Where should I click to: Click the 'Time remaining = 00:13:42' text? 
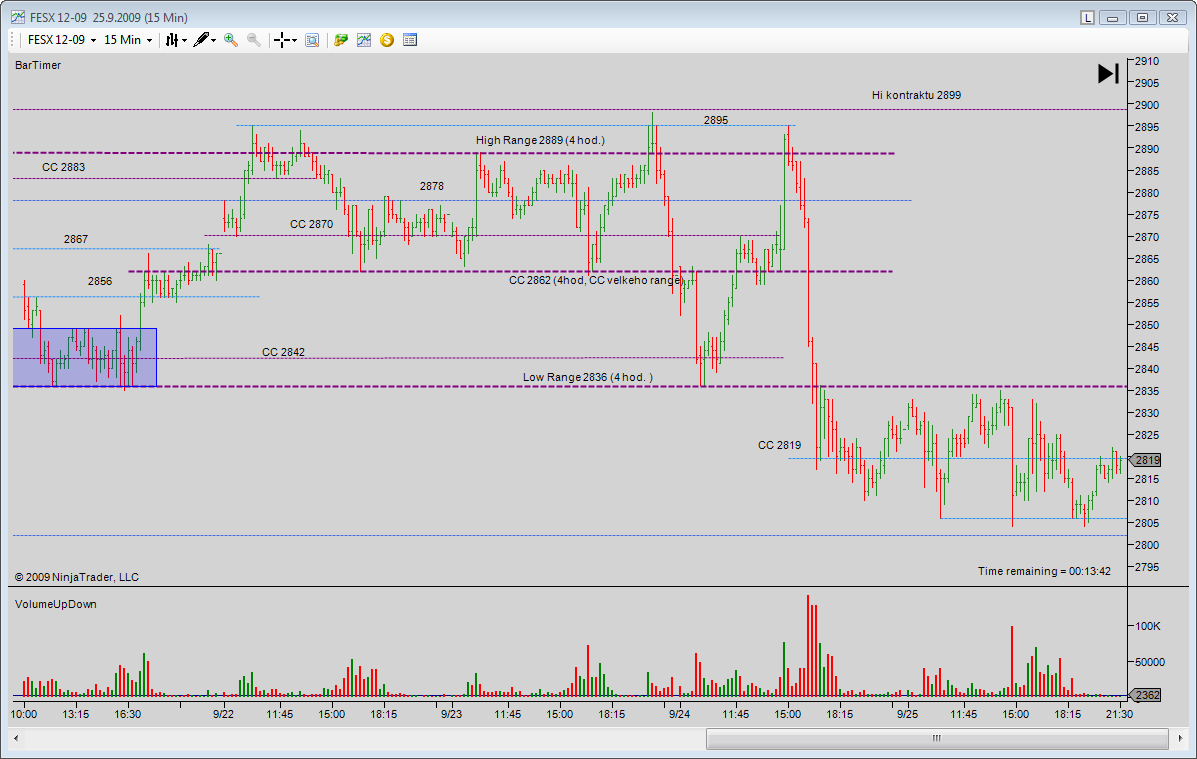1044,571
